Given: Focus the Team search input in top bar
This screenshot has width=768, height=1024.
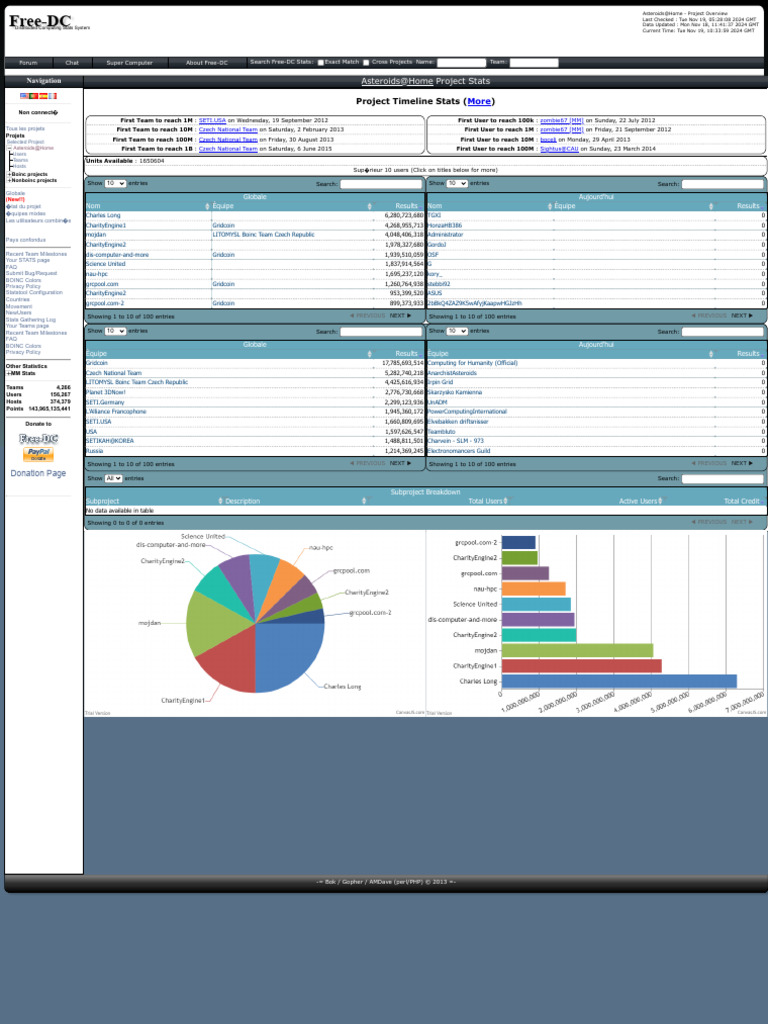Looking at the screenshot, I should click(534, 63).
